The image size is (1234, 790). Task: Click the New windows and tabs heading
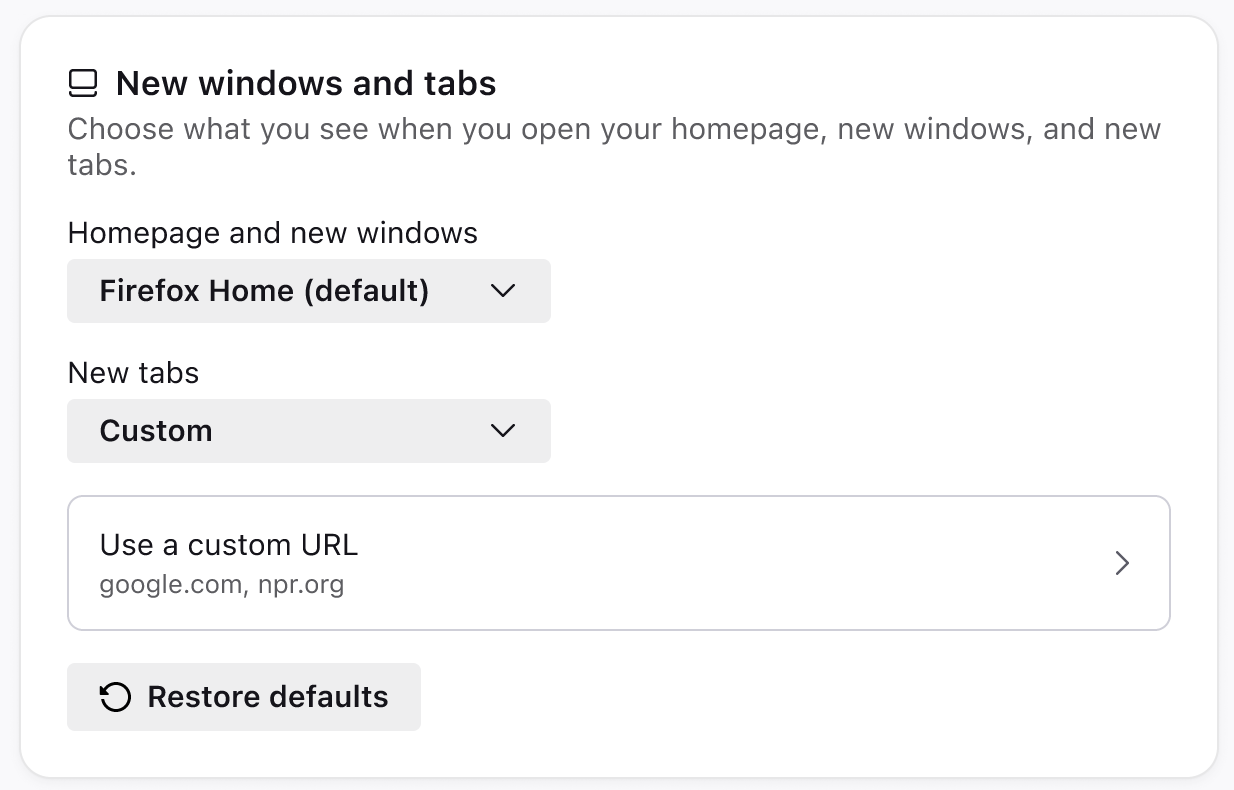tap(306, 83)
